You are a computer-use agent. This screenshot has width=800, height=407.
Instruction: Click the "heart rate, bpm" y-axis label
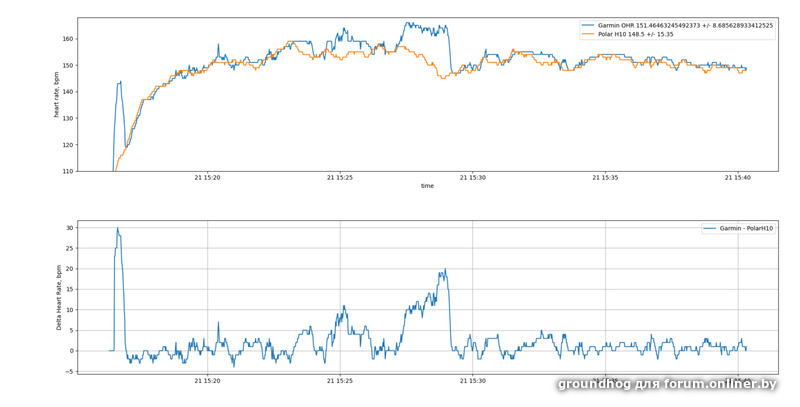point(57,95)
